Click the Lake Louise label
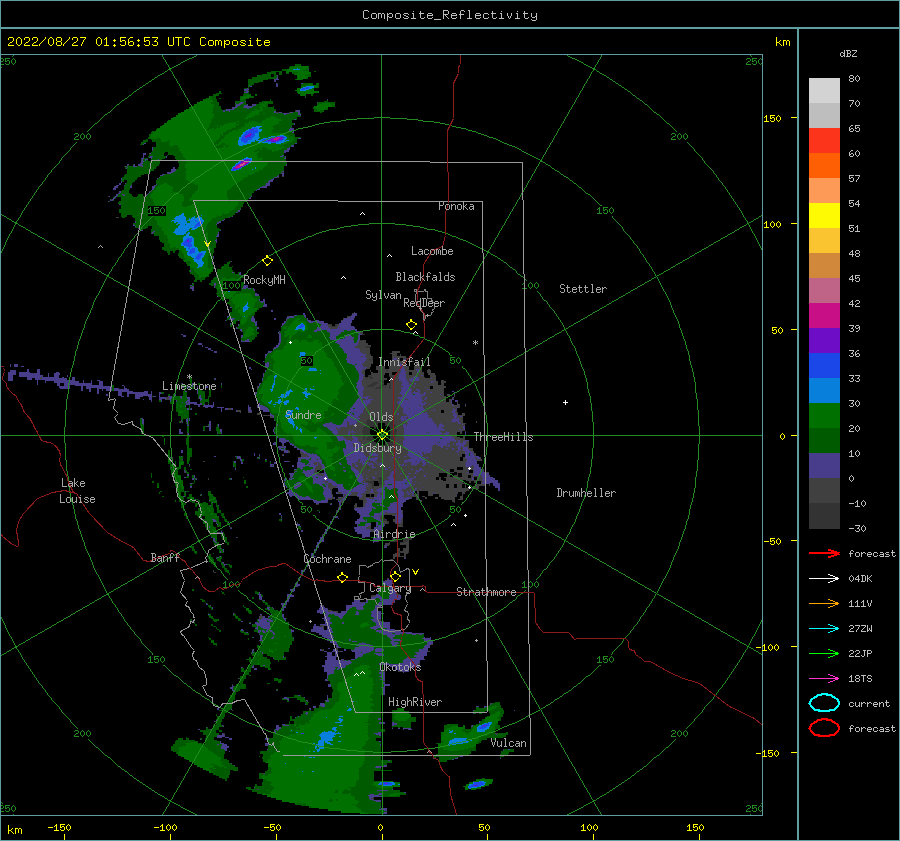This screenshot has width=900, height=841. click(x=77, y=491)
